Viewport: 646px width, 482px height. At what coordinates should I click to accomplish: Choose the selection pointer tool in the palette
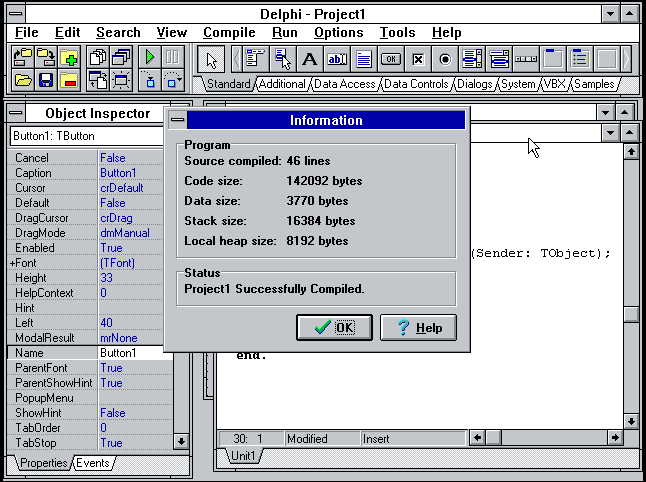(211, 59)
